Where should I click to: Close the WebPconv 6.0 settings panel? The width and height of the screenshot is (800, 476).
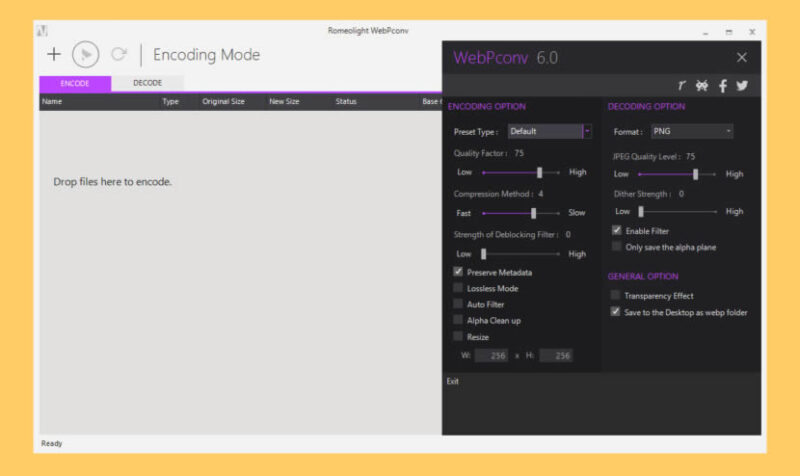741,58
